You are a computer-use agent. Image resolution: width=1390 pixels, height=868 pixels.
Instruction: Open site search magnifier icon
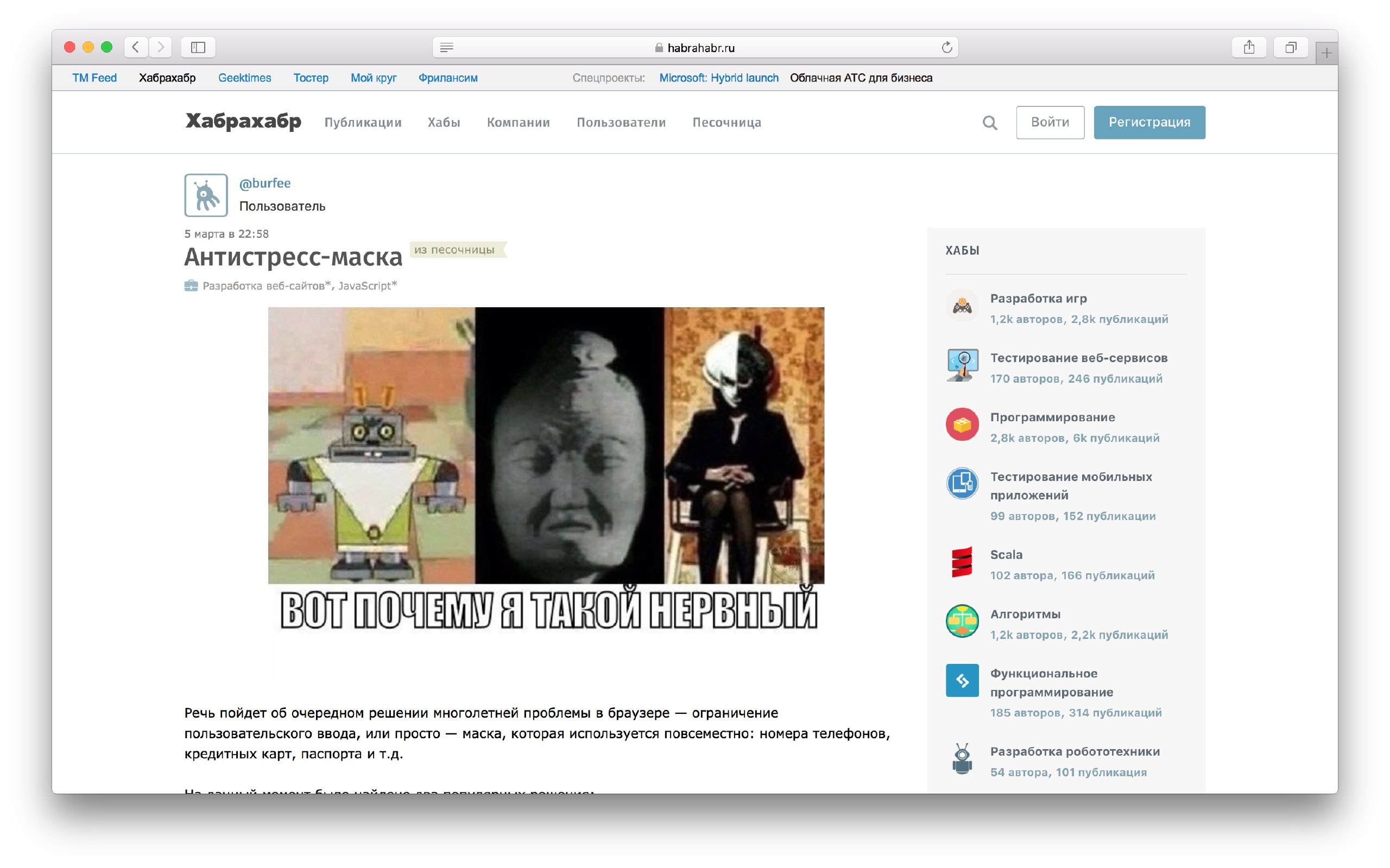pos(989,122)
